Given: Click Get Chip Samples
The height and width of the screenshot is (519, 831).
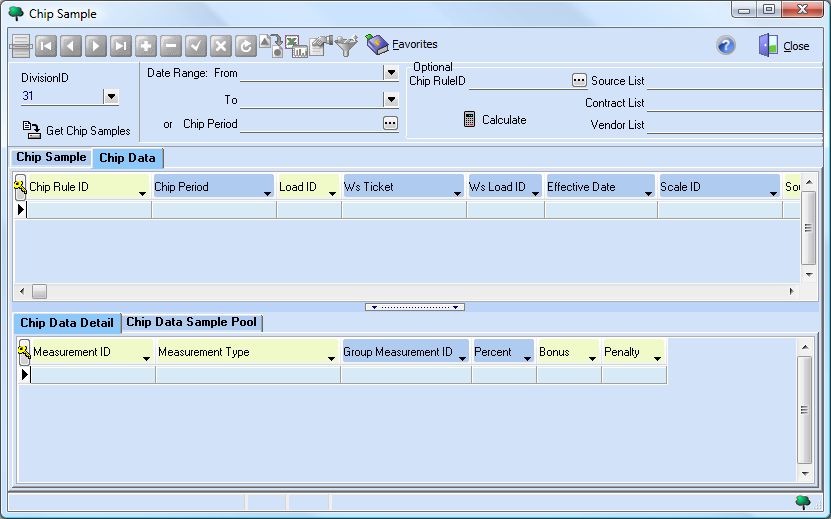Looking at the screenshot, I should click(x=77, y=130).
